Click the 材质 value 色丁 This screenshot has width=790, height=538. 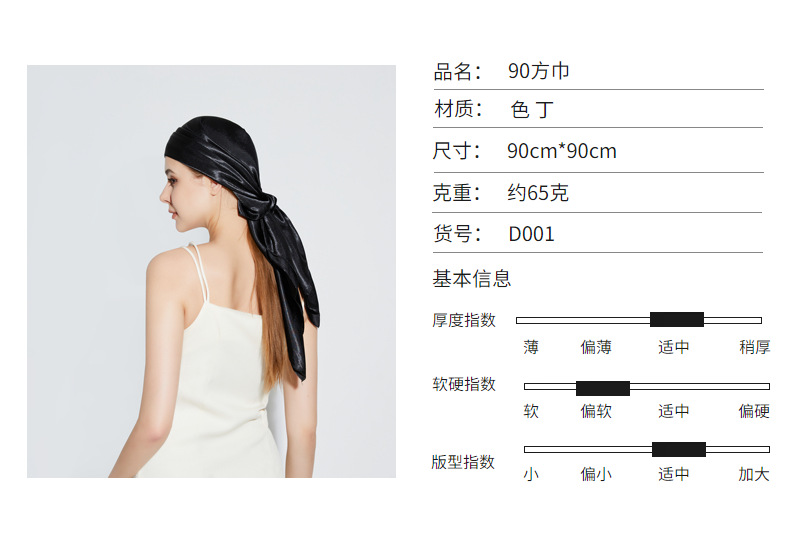point(532,109)
